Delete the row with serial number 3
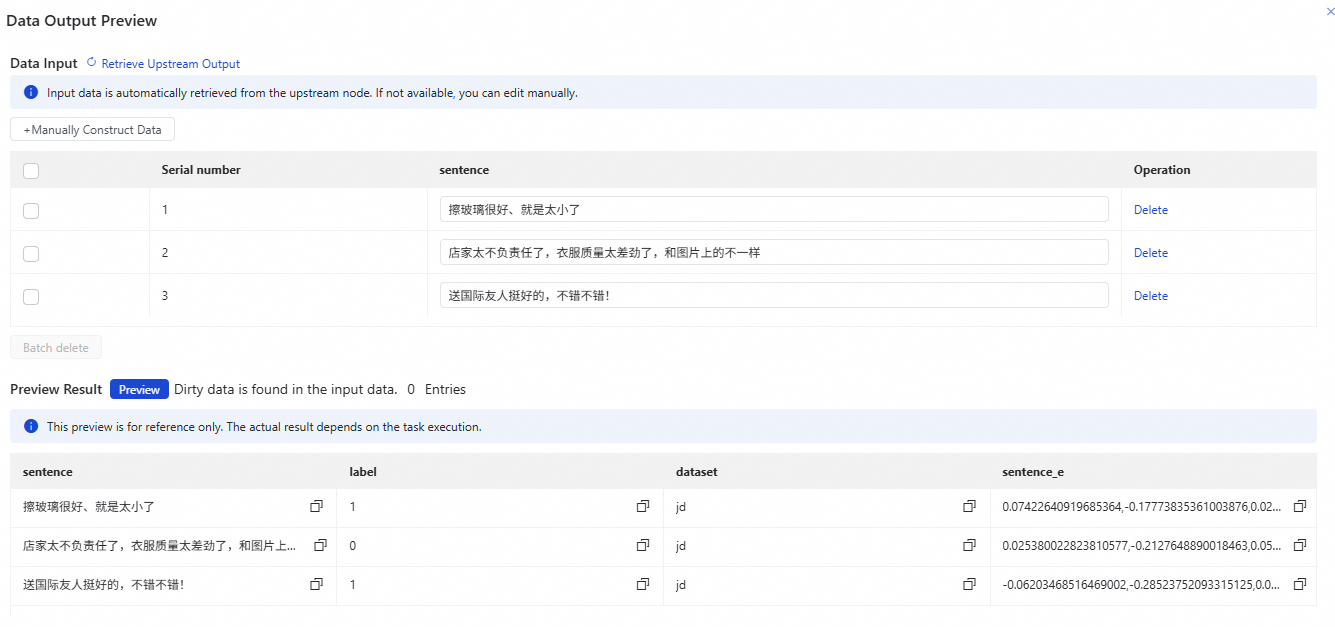The image size is (1335, 627). (1150, 296)
